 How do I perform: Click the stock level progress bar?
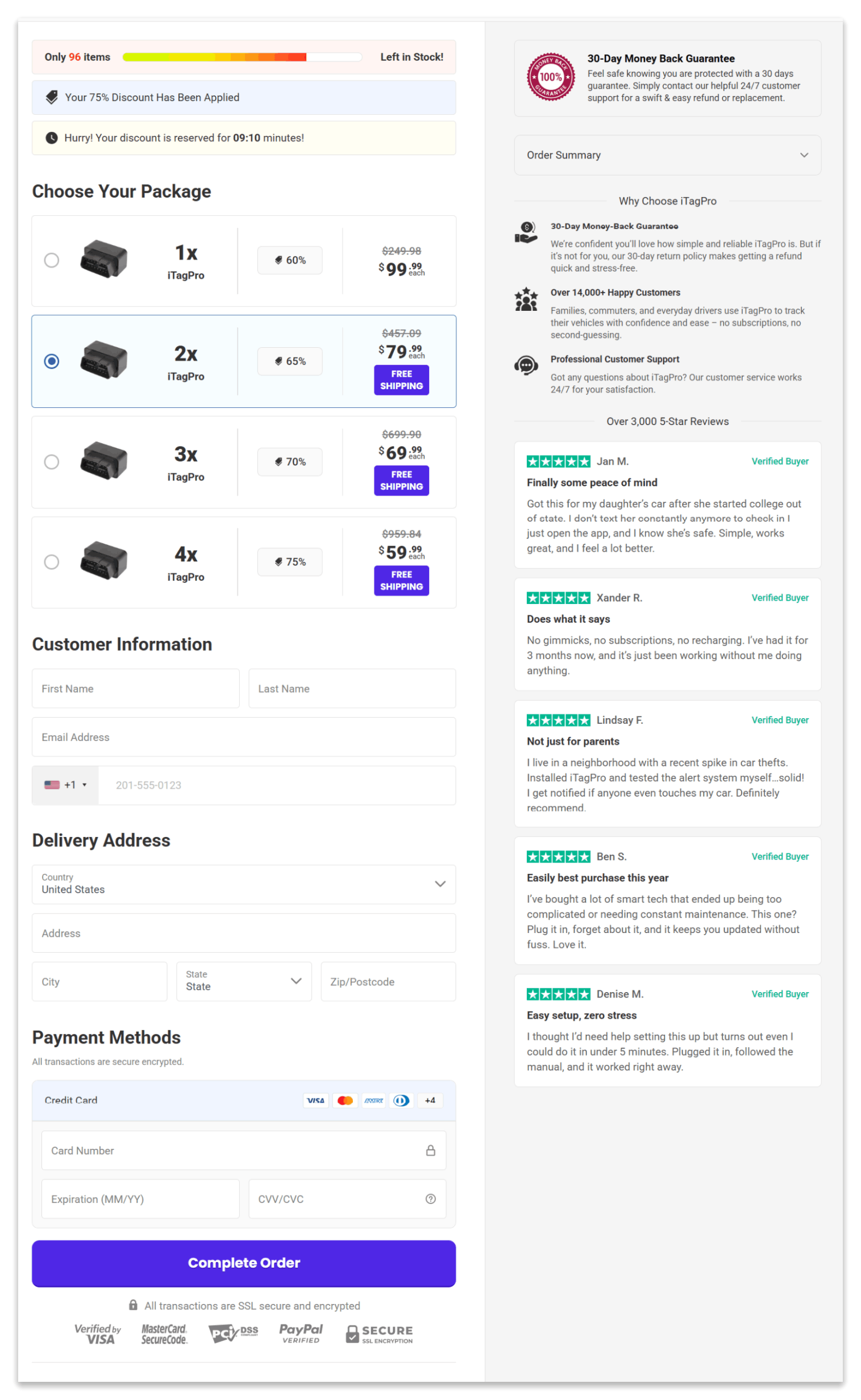tap(243, 57)
